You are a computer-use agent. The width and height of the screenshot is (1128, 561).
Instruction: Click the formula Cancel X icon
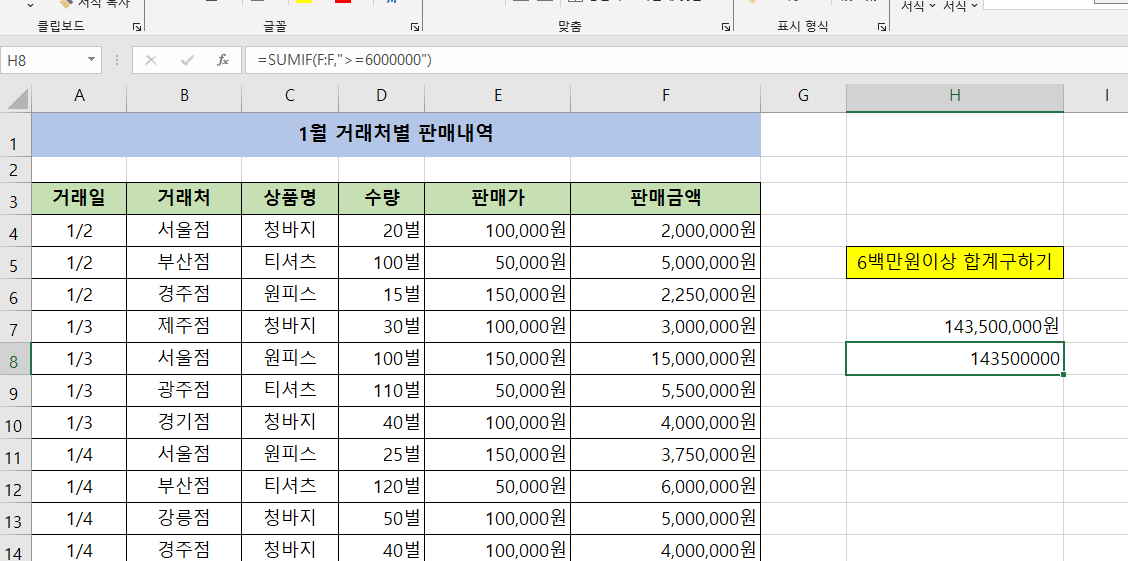(x=151, y=60)
